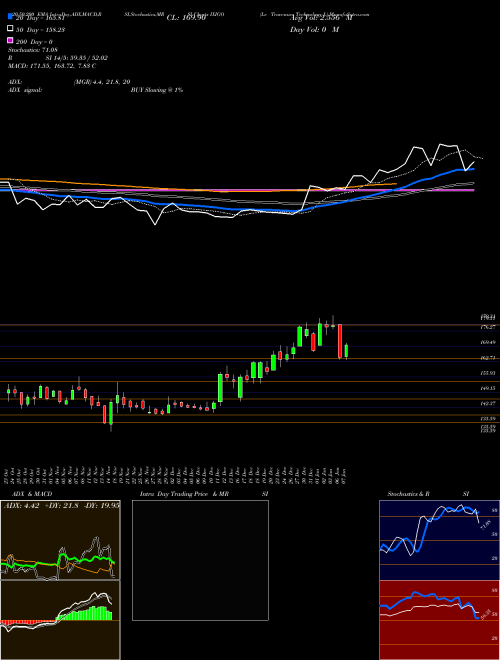Click the 'MACD: 171.55, 163.72, 7.83 C' readout

tap(52, 66)
